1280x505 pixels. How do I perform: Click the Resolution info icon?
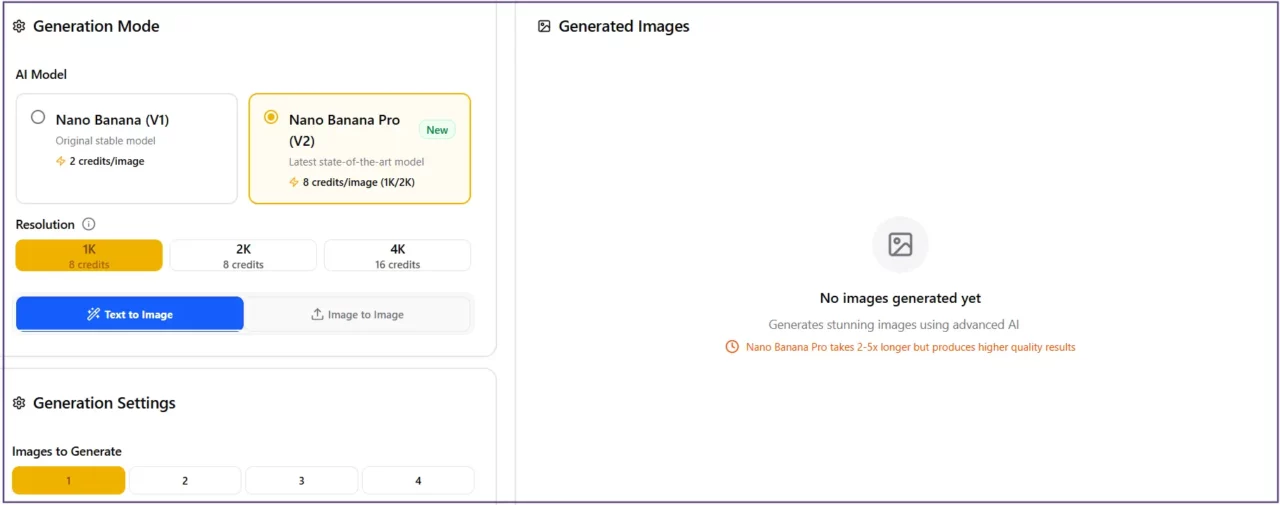point(89,225)
